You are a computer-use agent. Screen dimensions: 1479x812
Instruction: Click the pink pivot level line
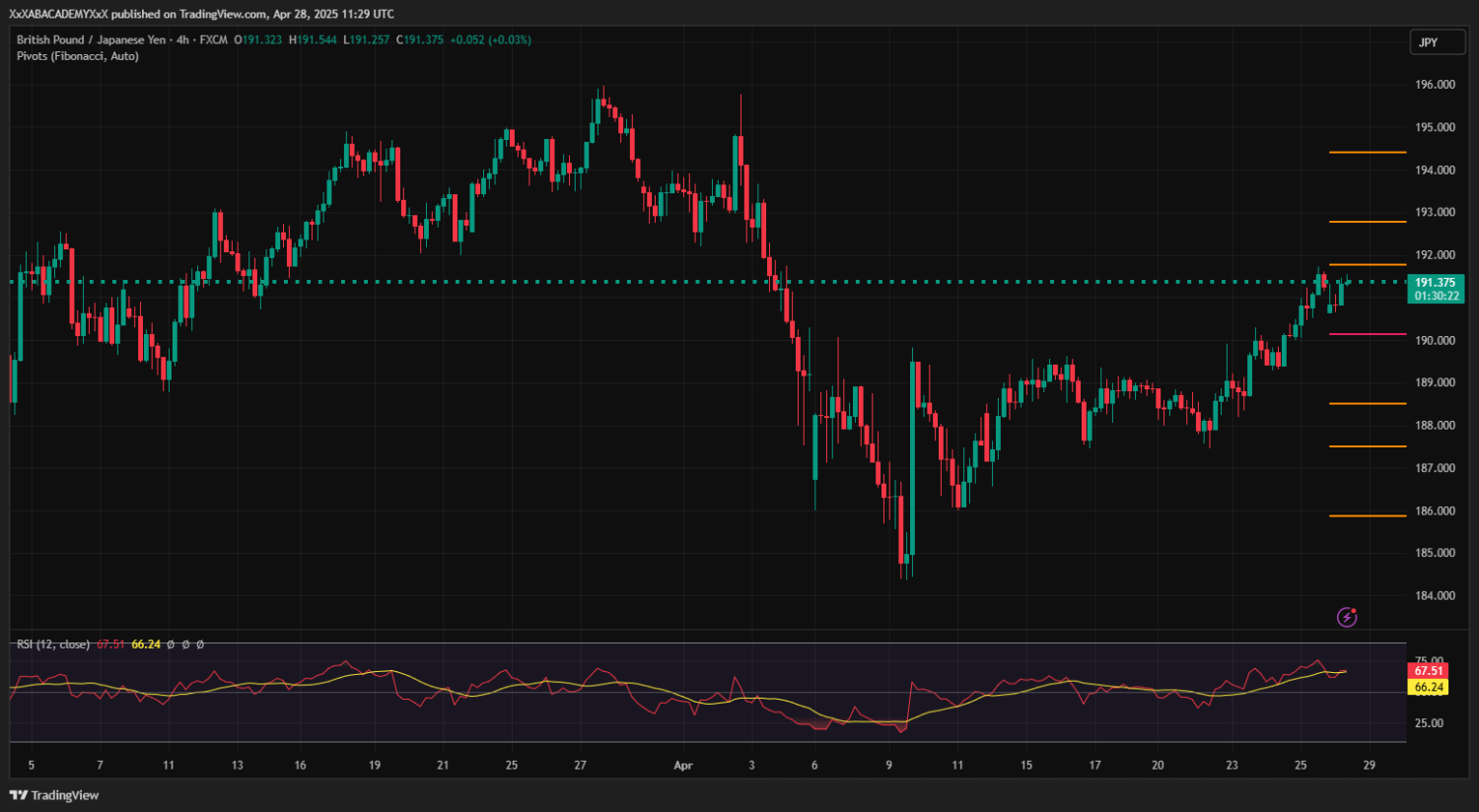coord(1367,334)
